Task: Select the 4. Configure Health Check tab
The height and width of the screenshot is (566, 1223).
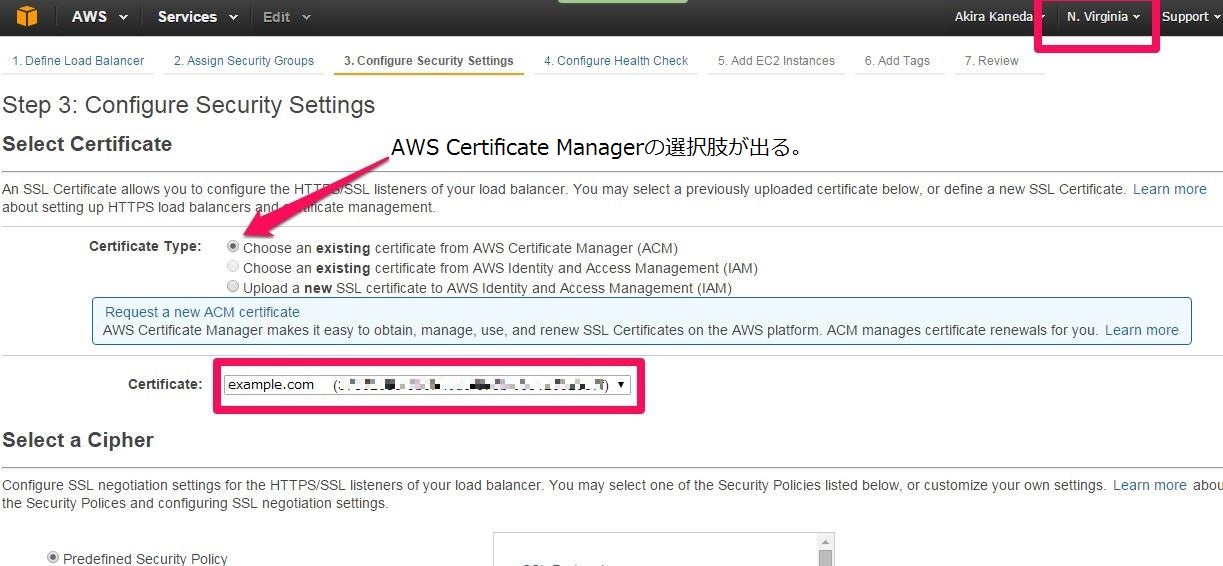Action: click(x=615, y=61)
